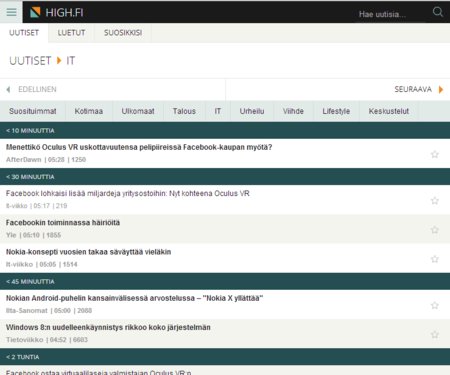This screenshot has width=450, height=375.
Task: Click the '< 2 TUNTIA' section header
Action: (x=225, y=357)
